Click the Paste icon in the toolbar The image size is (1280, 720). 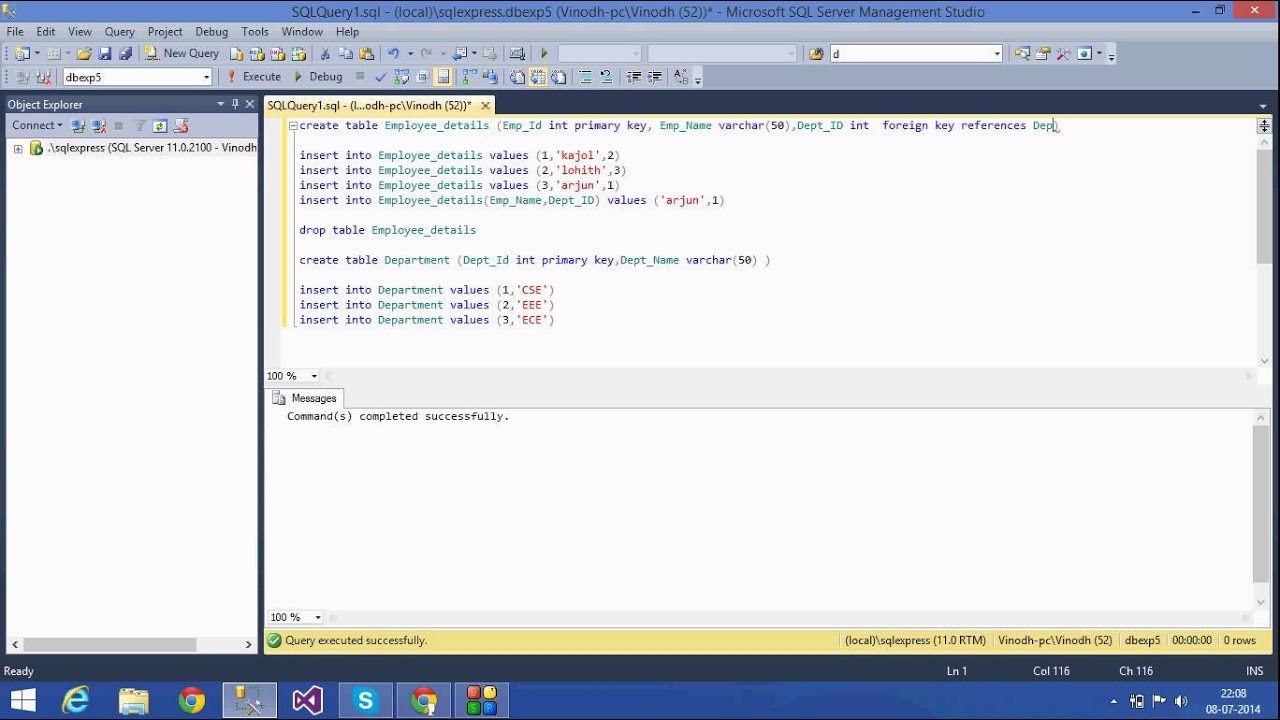(x=367, y=53)
